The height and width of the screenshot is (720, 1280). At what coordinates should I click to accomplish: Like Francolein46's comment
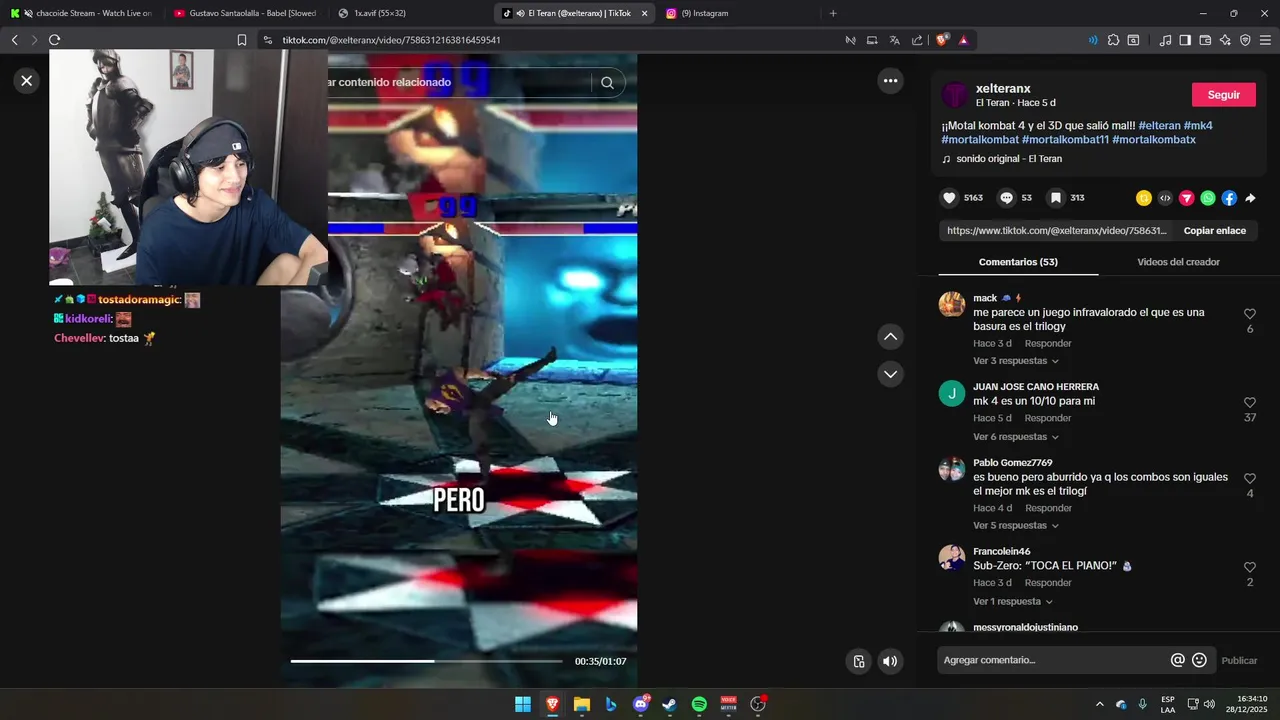(x=1249, y=568)
